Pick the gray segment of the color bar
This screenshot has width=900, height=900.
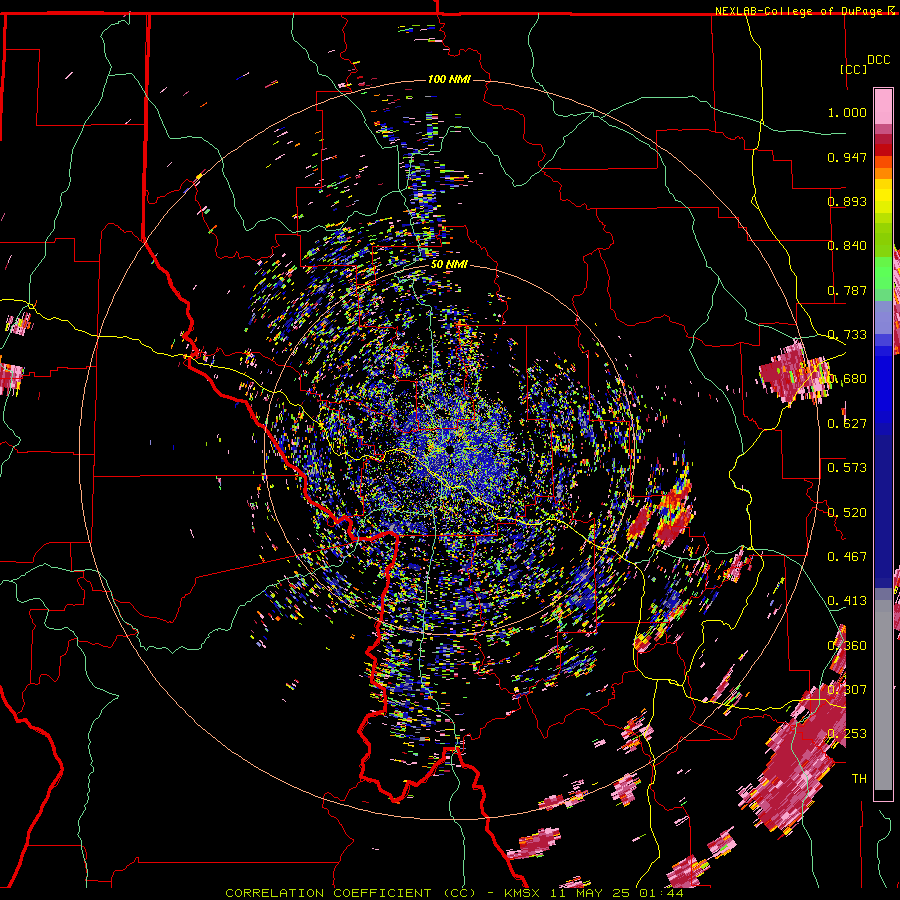point(883,695)
